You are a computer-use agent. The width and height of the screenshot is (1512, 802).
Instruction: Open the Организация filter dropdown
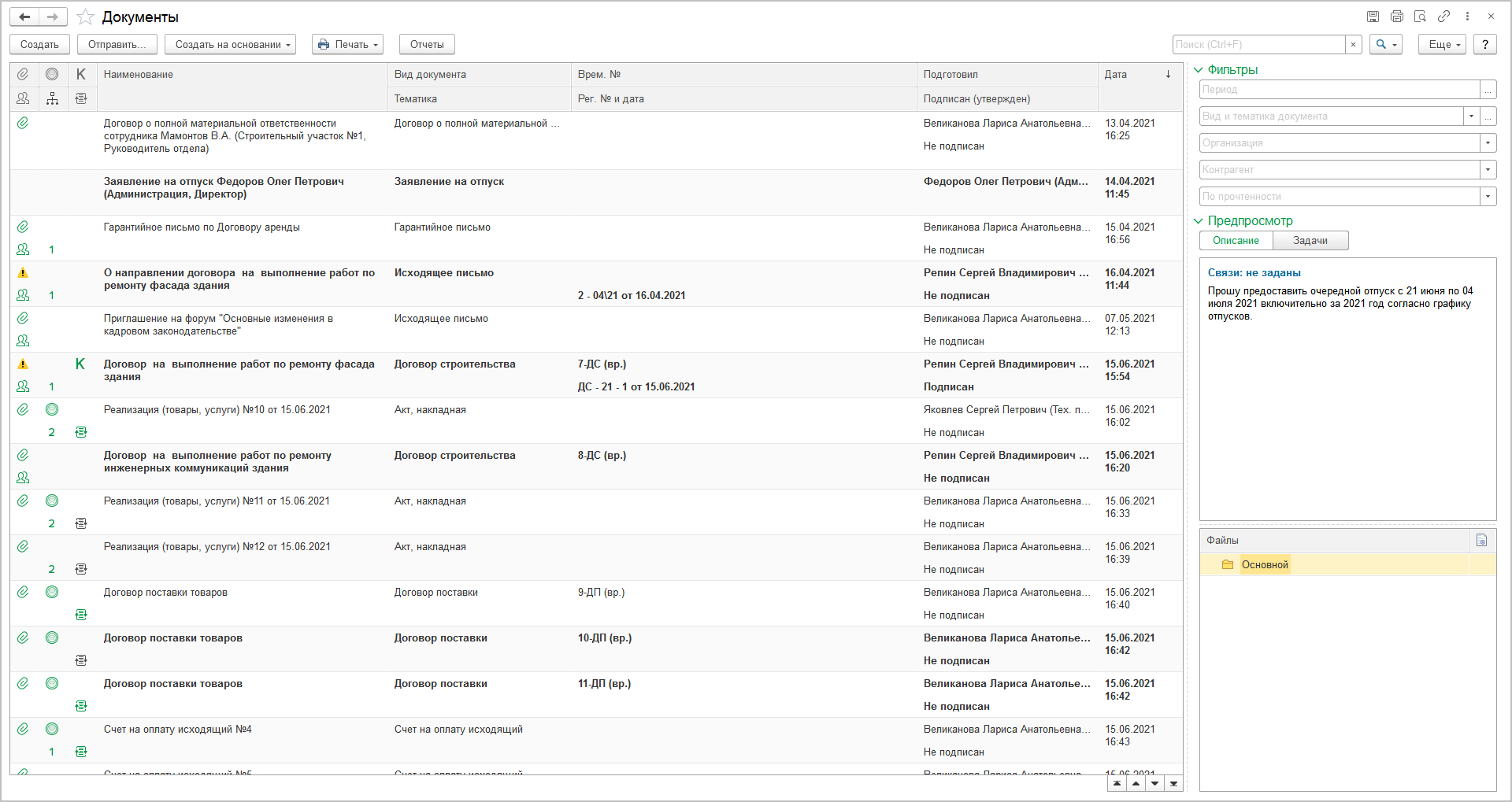click(x=1488, y=143)
